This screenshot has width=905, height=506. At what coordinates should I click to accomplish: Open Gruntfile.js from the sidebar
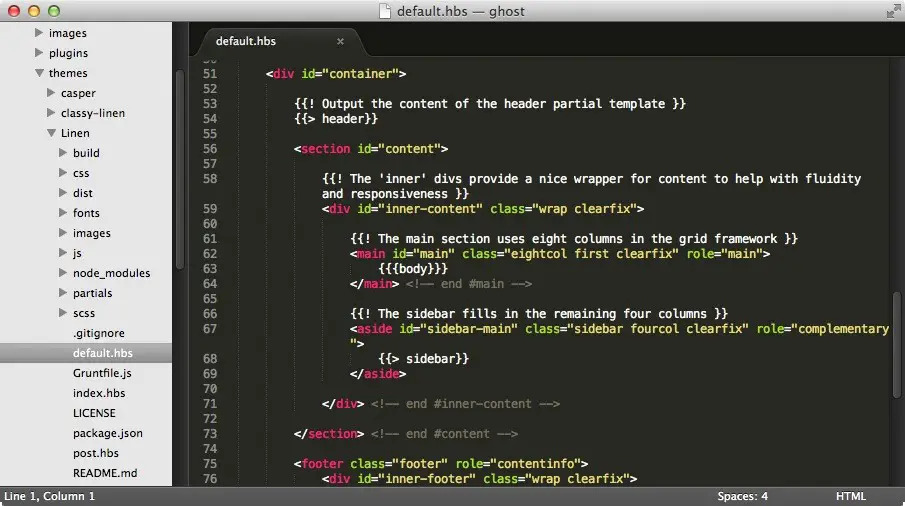[x=102, y=373]
